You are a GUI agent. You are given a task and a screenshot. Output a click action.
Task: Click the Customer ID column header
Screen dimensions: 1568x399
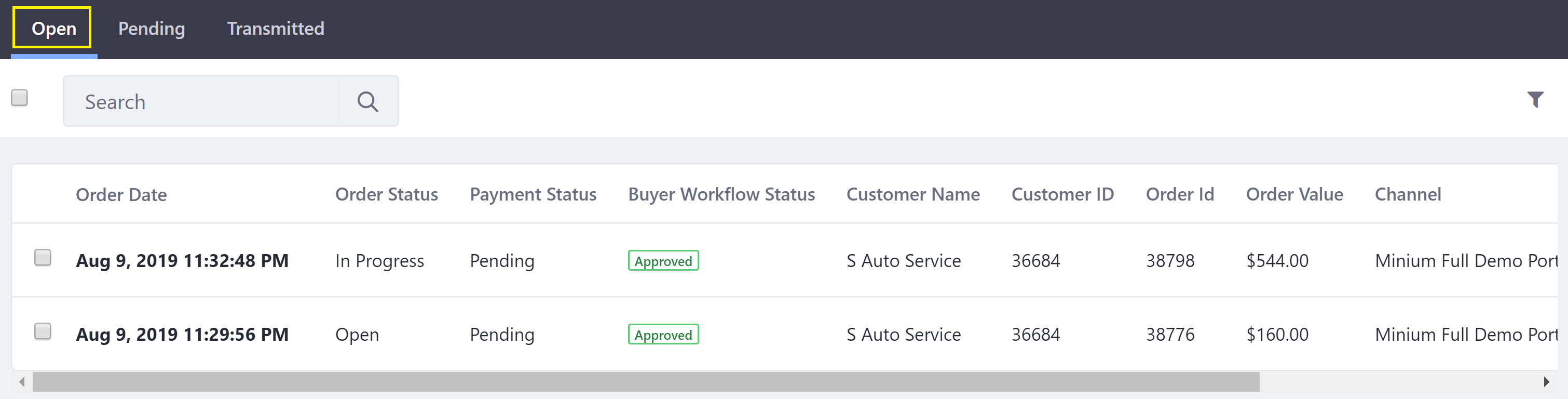(1063, 194)
